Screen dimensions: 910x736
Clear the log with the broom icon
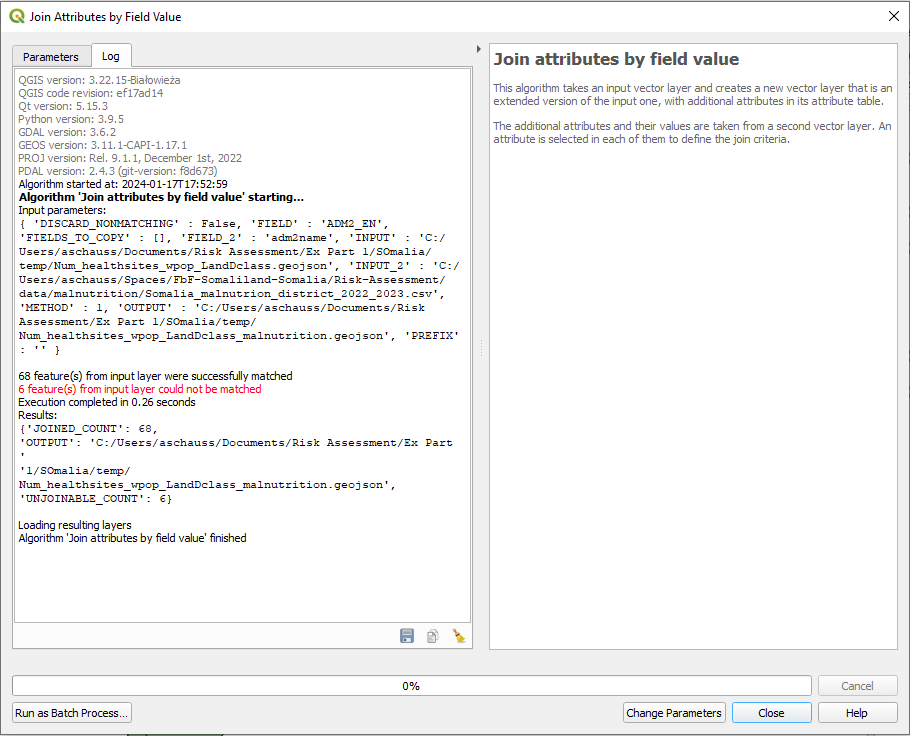(x=459, y=636)
